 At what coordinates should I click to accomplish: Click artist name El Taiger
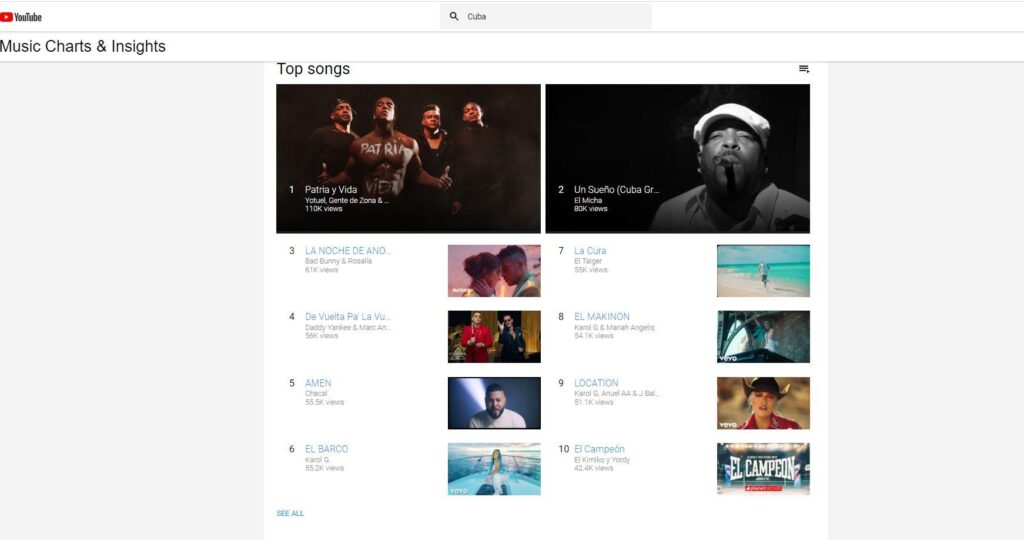[x=588, y=261]
